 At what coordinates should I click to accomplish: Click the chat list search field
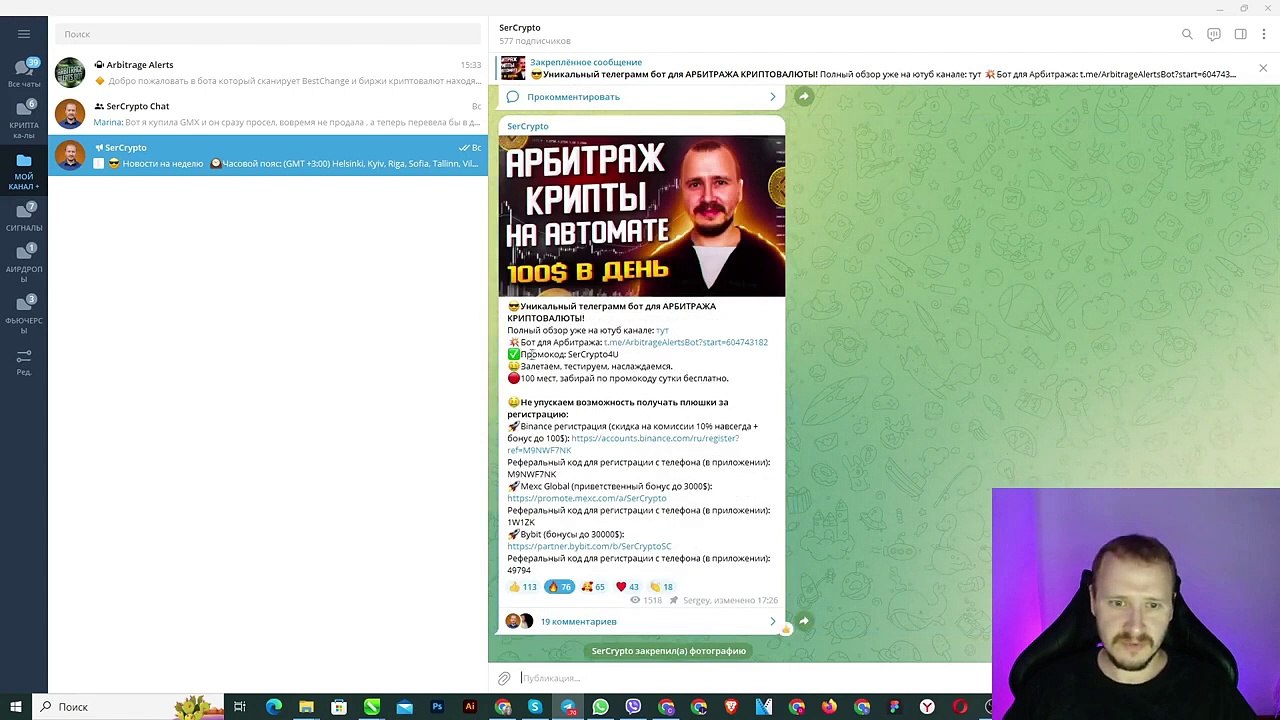pyautogui.click(x=268, y=34)
